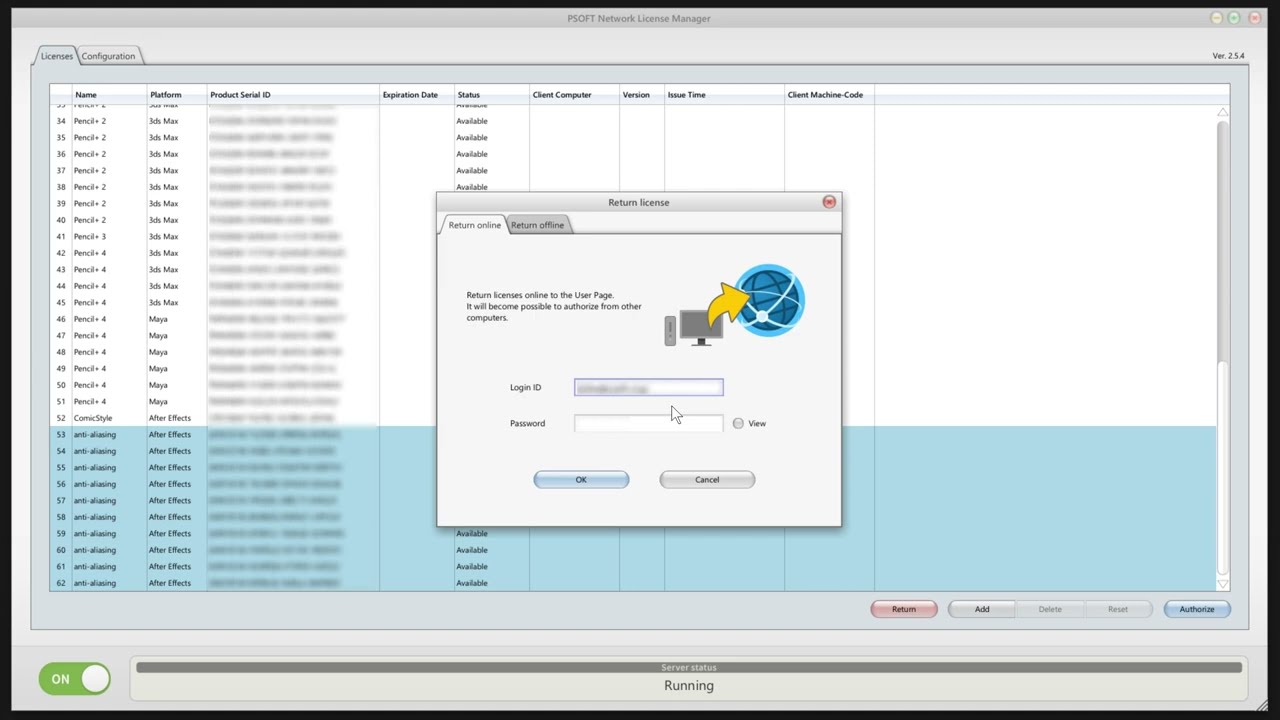Sort by Product Serial ID header
Screen dimensions: 1280x720
coord(293,95)
